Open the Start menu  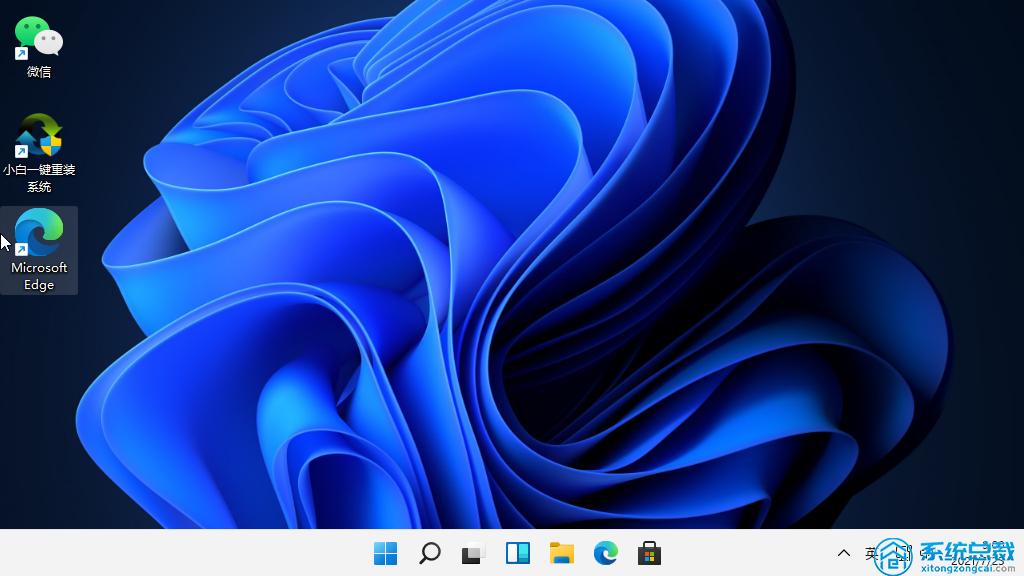point(386,552)
